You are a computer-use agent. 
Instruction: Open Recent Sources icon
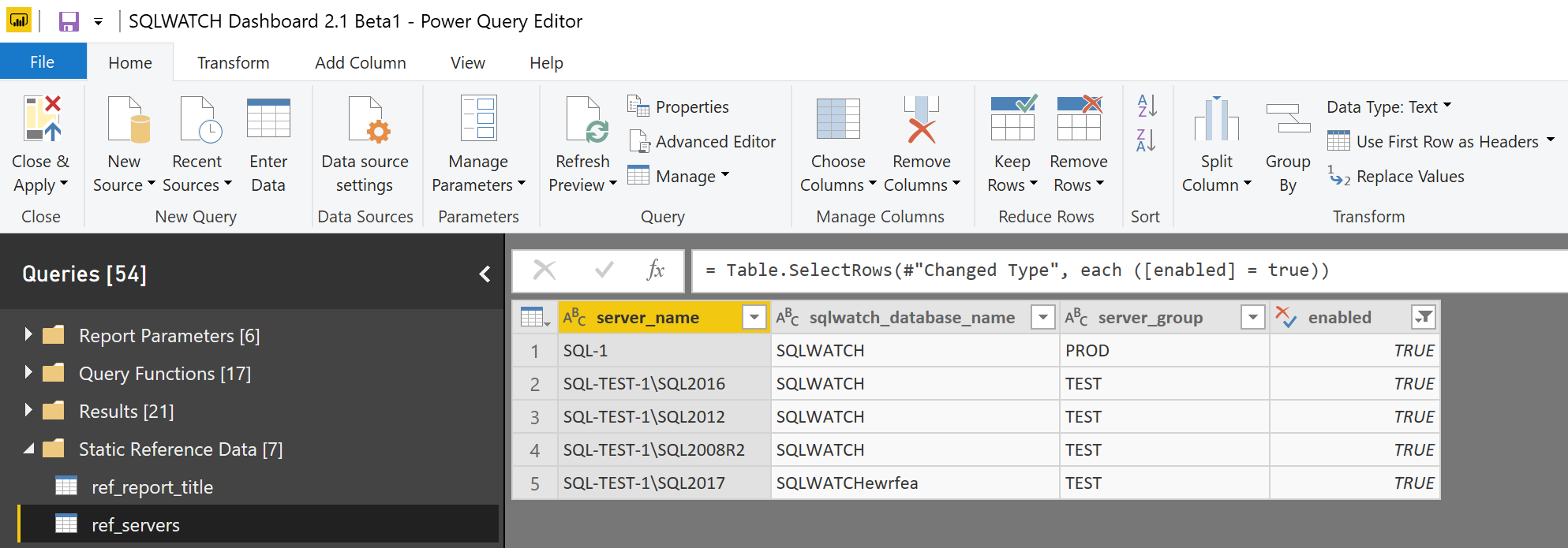click(200, 120)
